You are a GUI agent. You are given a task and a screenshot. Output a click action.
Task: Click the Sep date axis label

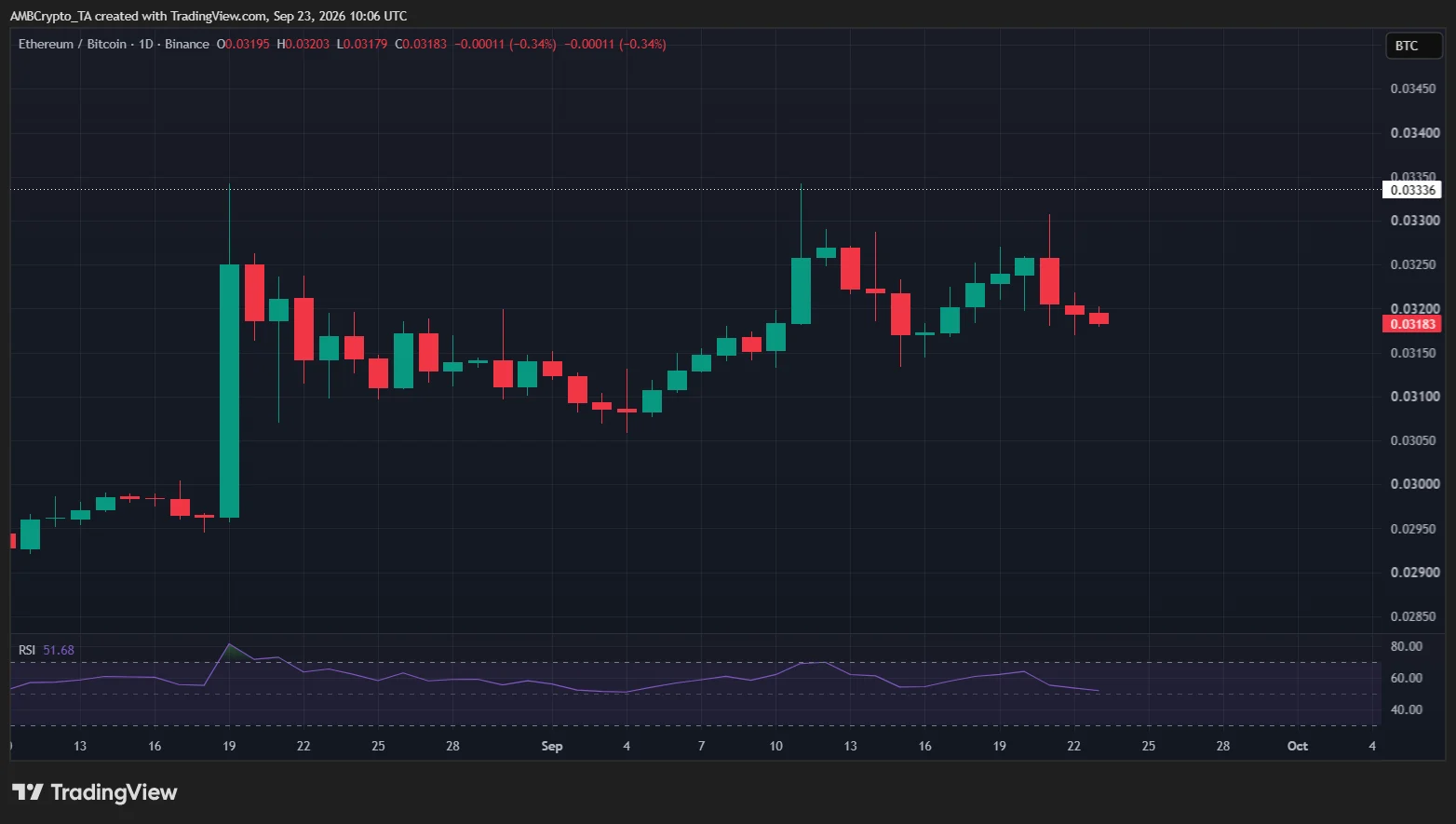[552, 746]
